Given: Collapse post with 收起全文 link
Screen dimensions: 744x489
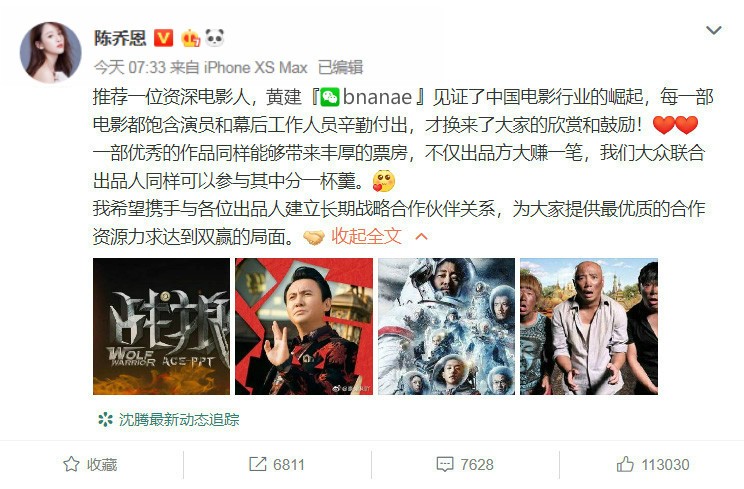Looking at the screenshot, I should (366, 236).
